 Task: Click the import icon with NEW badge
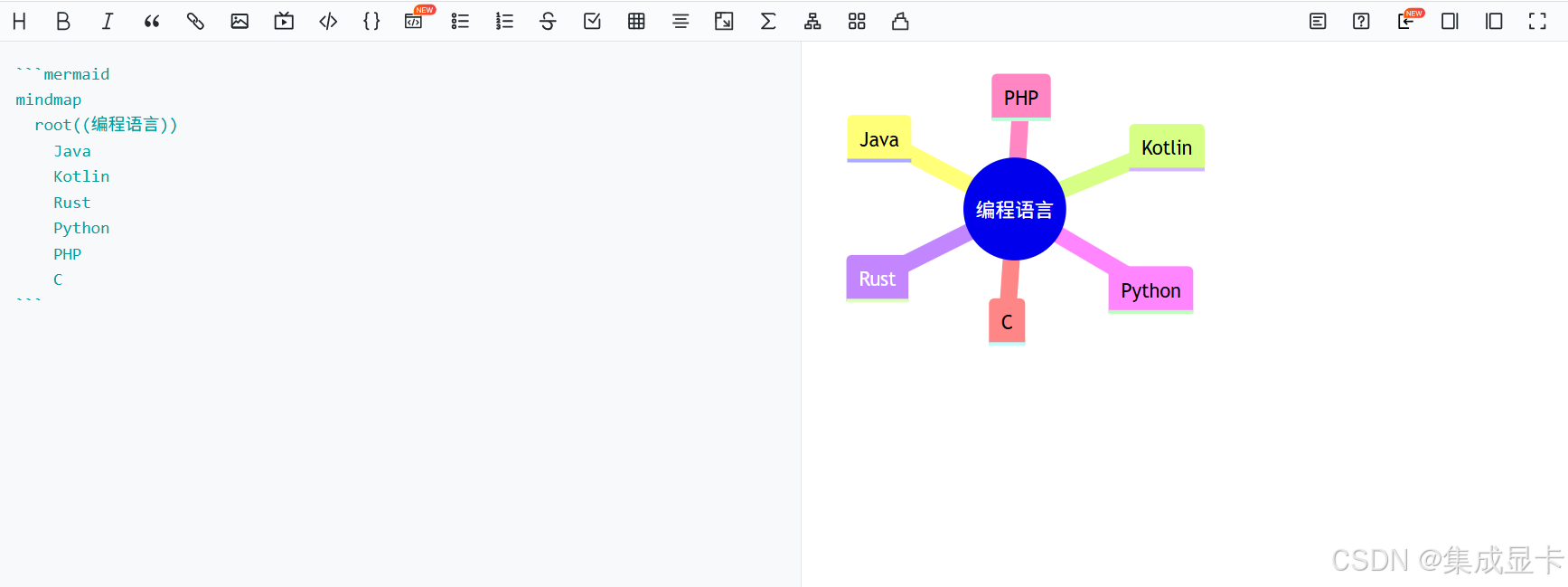tap(1406, 21)
